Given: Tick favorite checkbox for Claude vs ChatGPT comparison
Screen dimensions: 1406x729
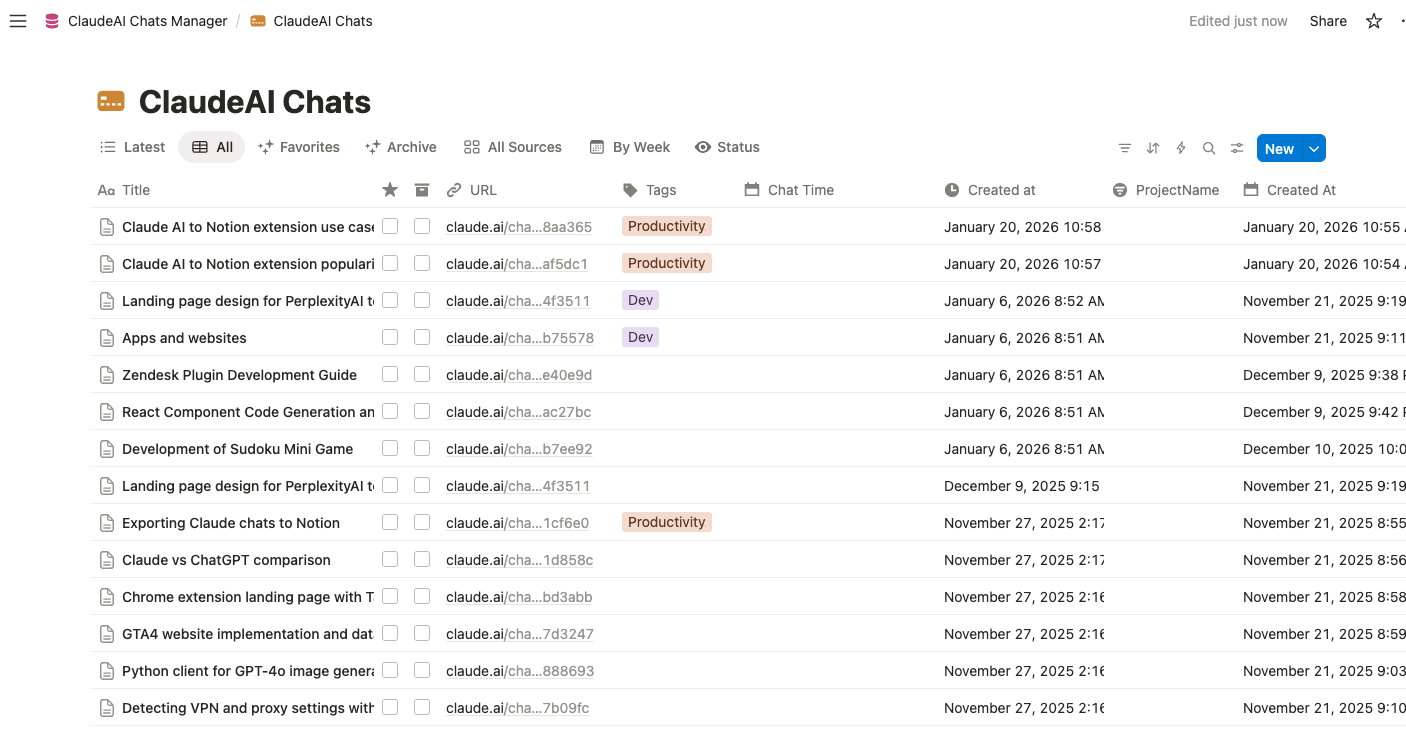Looking at the screenshot, I should click(390, 560).
